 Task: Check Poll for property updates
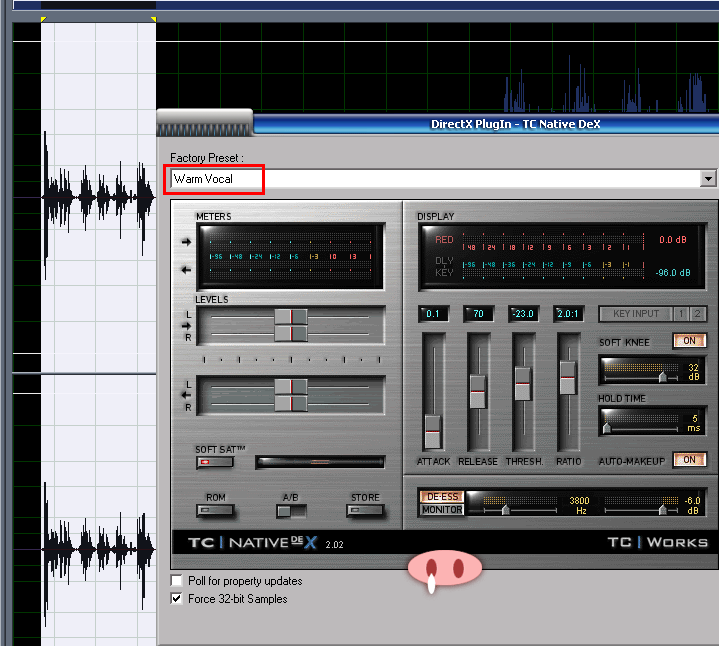click(x=177, y=580)
